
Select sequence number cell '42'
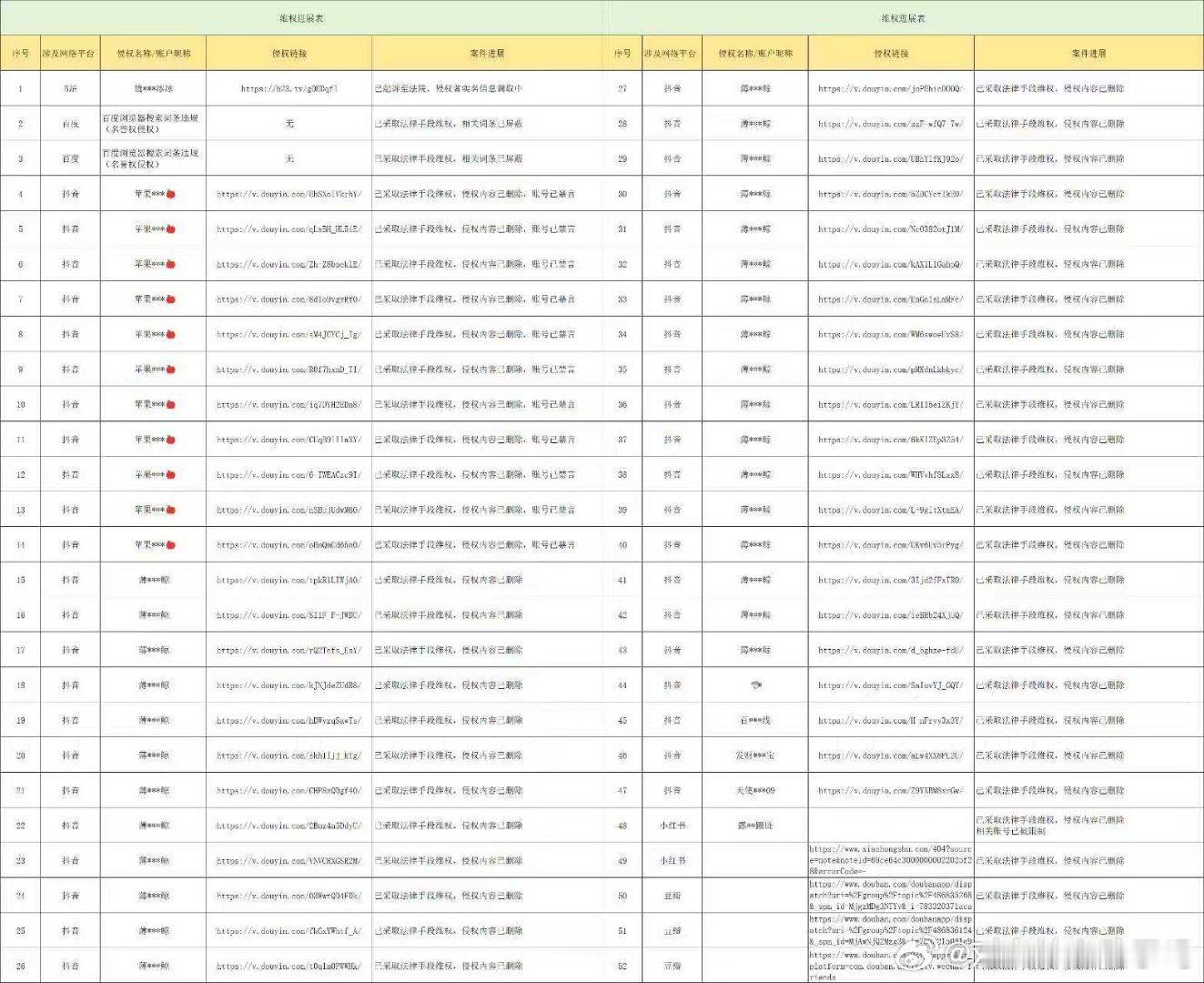622,614
